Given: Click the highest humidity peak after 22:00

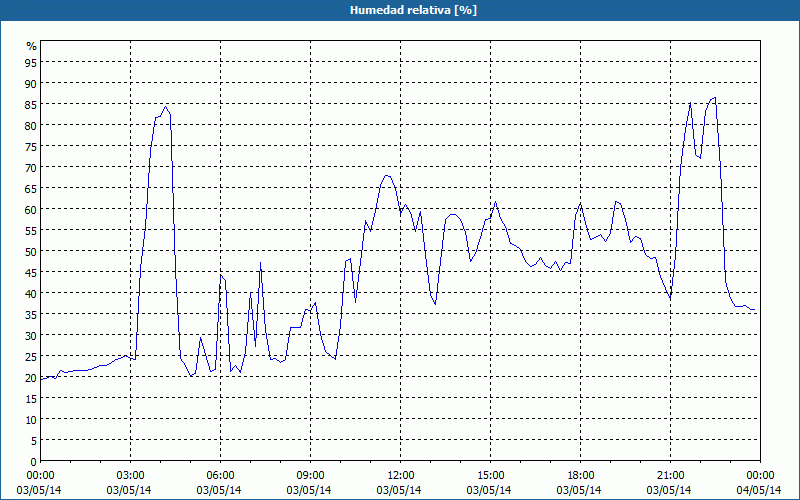Looking at the screenshot, I should (715, 97).
